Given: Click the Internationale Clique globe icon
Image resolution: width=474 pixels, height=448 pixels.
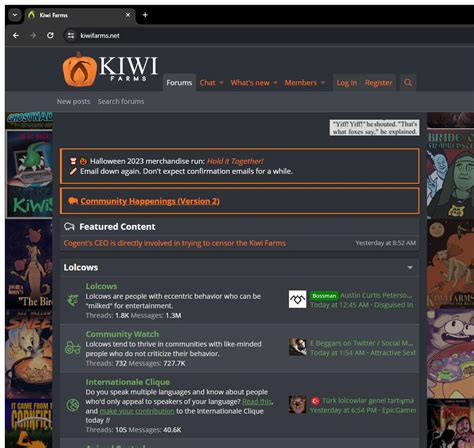Looking at the screenshot, I should coord(73,405).
